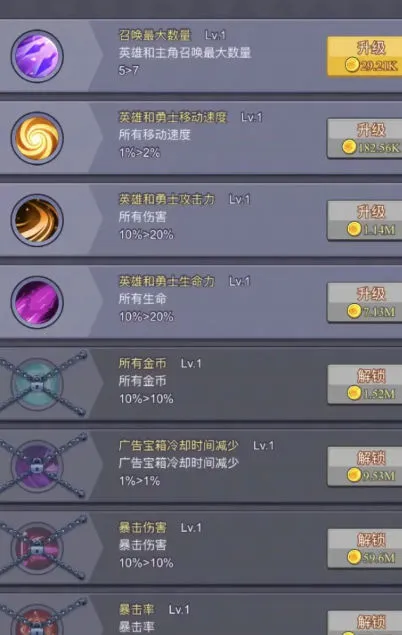This screenshot has width=402, height=635.
Task: Upgrade 召唤最大数量 for 29.21K gold
Action: click(x=364, y=56)
